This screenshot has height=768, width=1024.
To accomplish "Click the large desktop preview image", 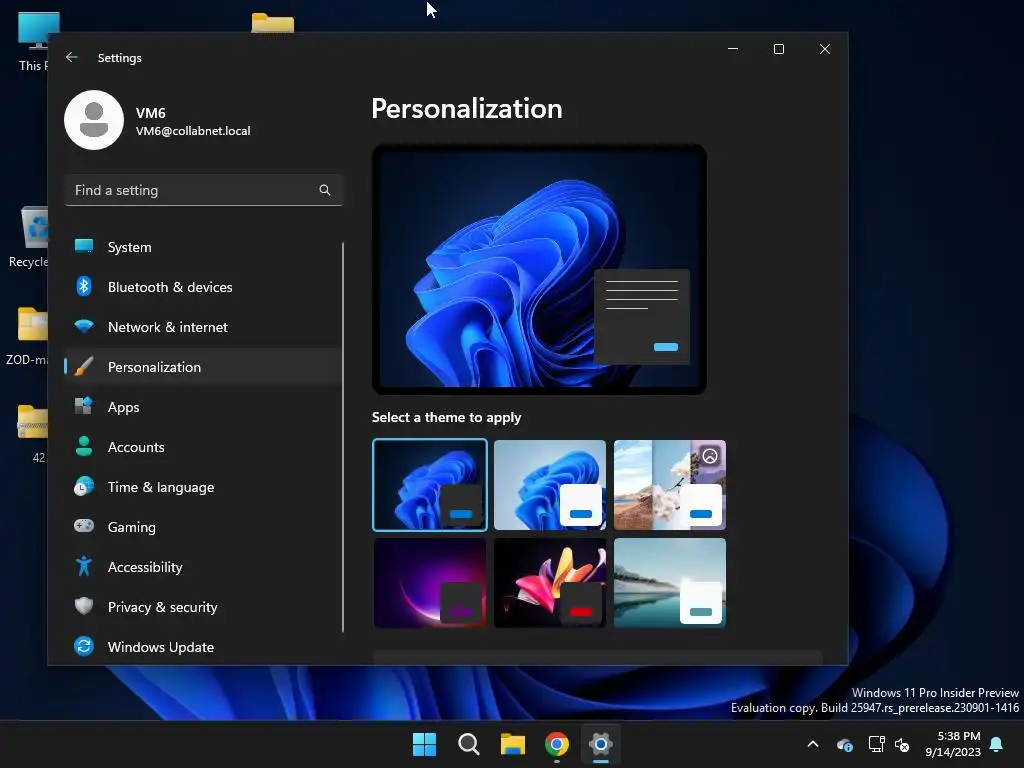I will [x=539, y=269].
